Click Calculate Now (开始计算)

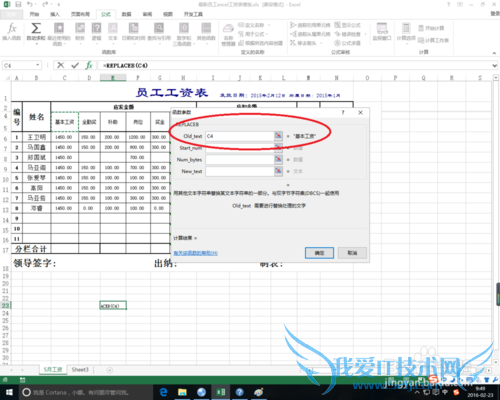click(x=431, y=28)
